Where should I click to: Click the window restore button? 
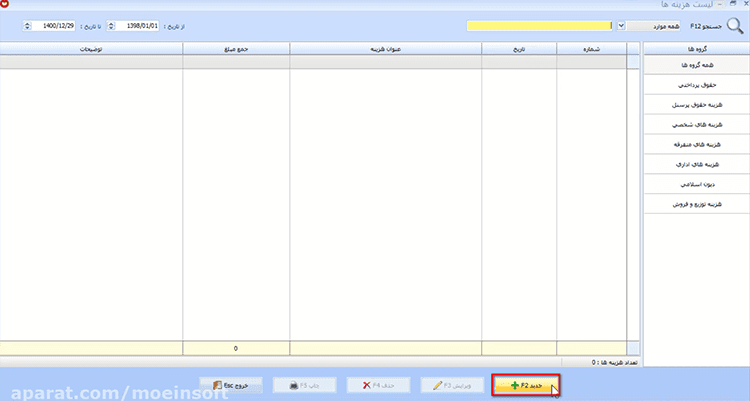coord(733,3)
